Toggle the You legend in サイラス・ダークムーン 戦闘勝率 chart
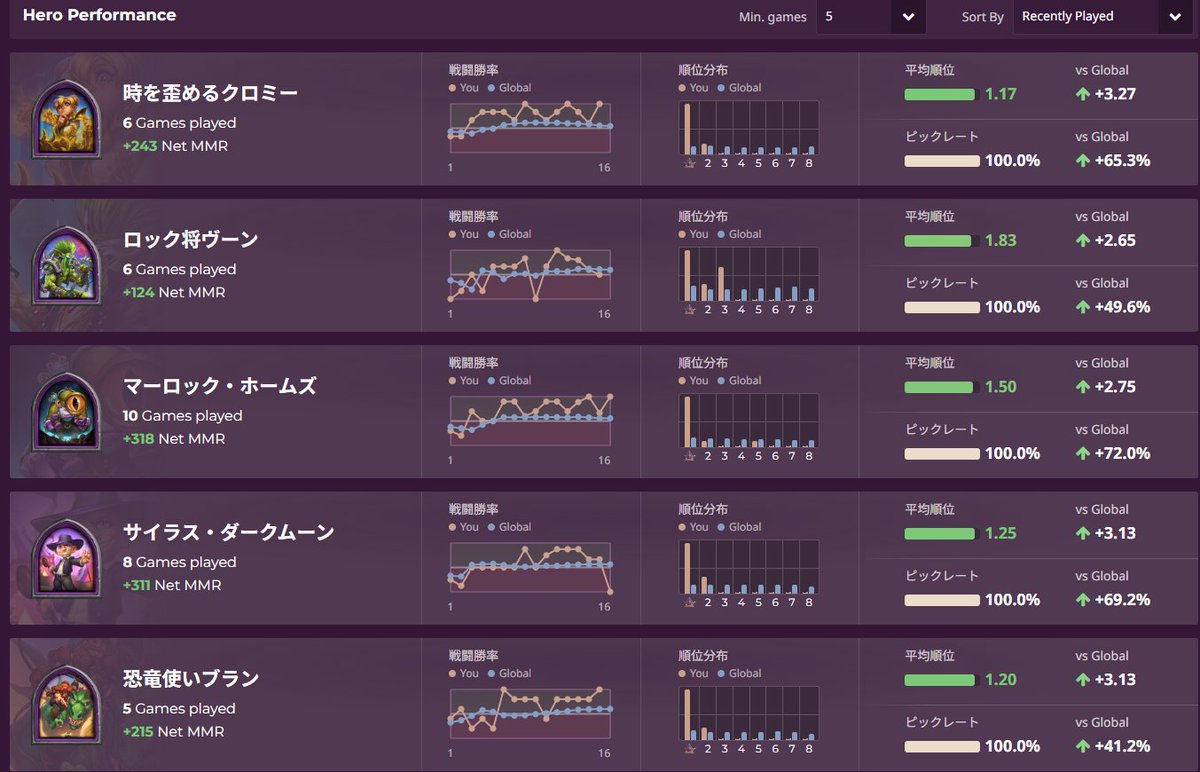Screen dimensions: 1200x772 pyautogui.click(x=464, y=527)
